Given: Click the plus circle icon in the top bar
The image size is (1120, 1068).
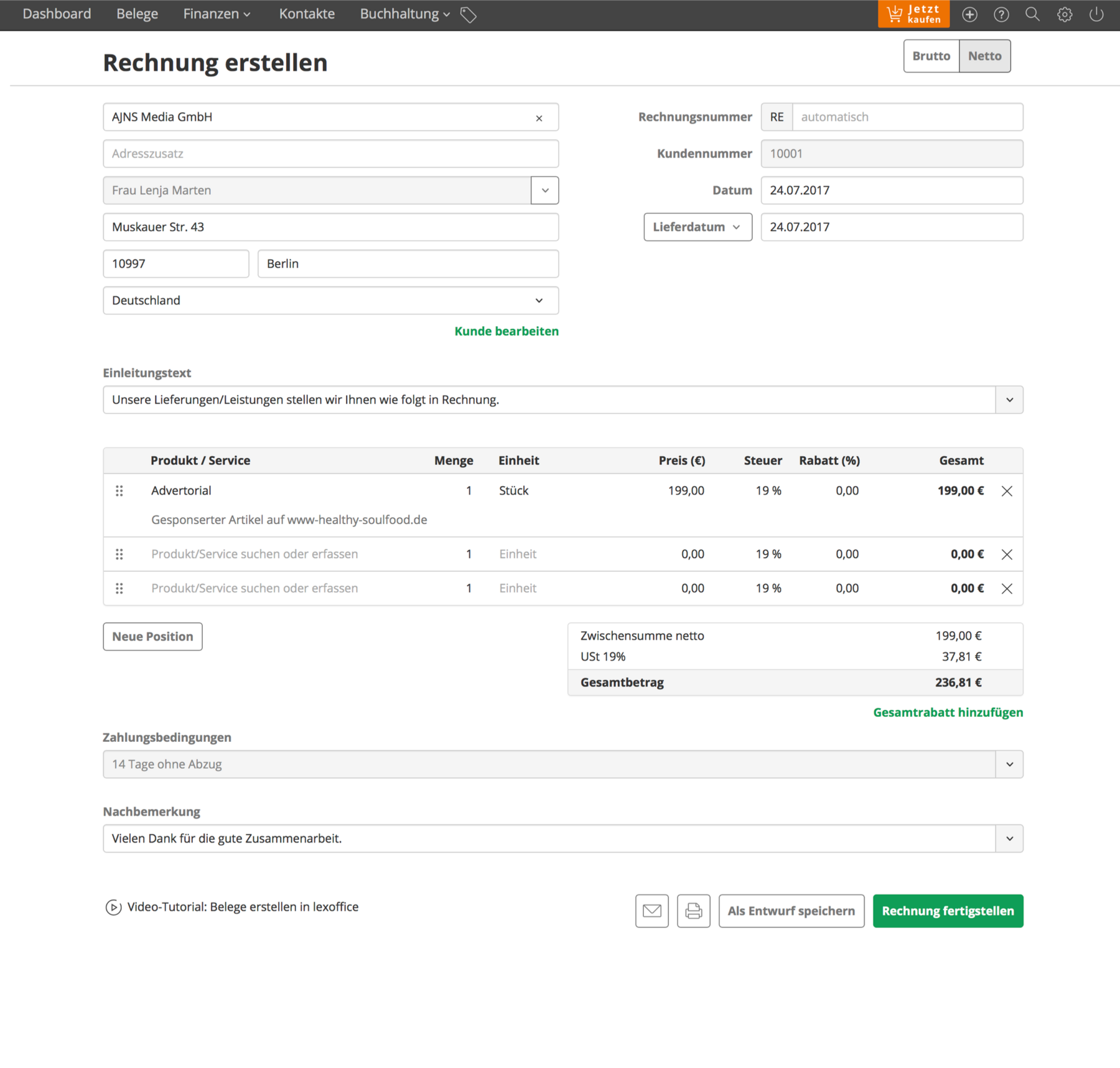Looking at the screenshot, I should 969,14.
